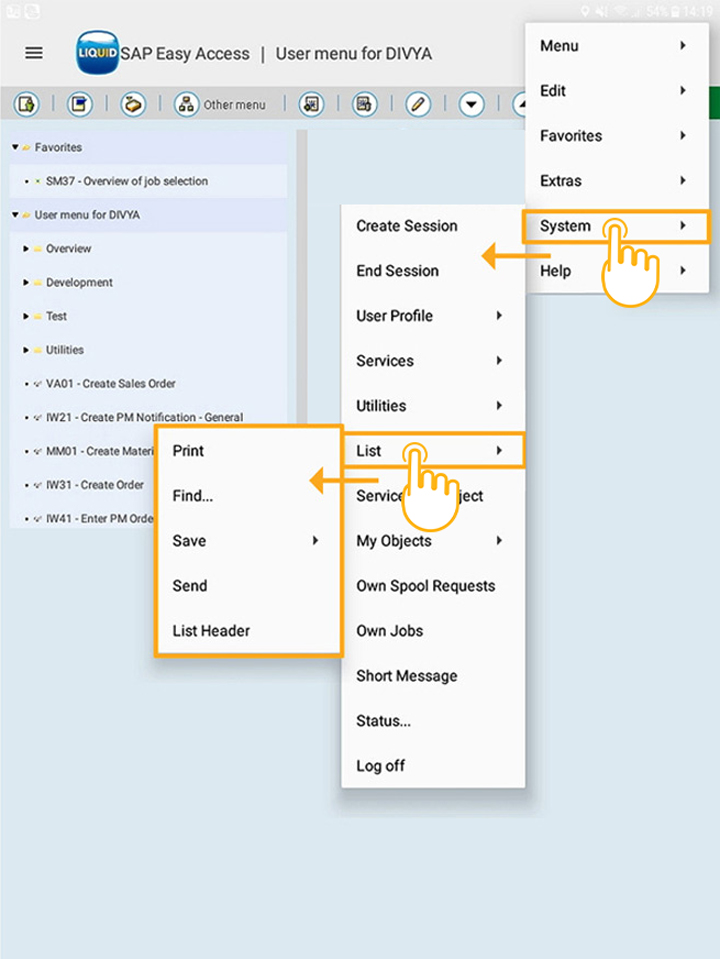Choose Send in the List submenu
720x959 pixels.
point(248,586)
